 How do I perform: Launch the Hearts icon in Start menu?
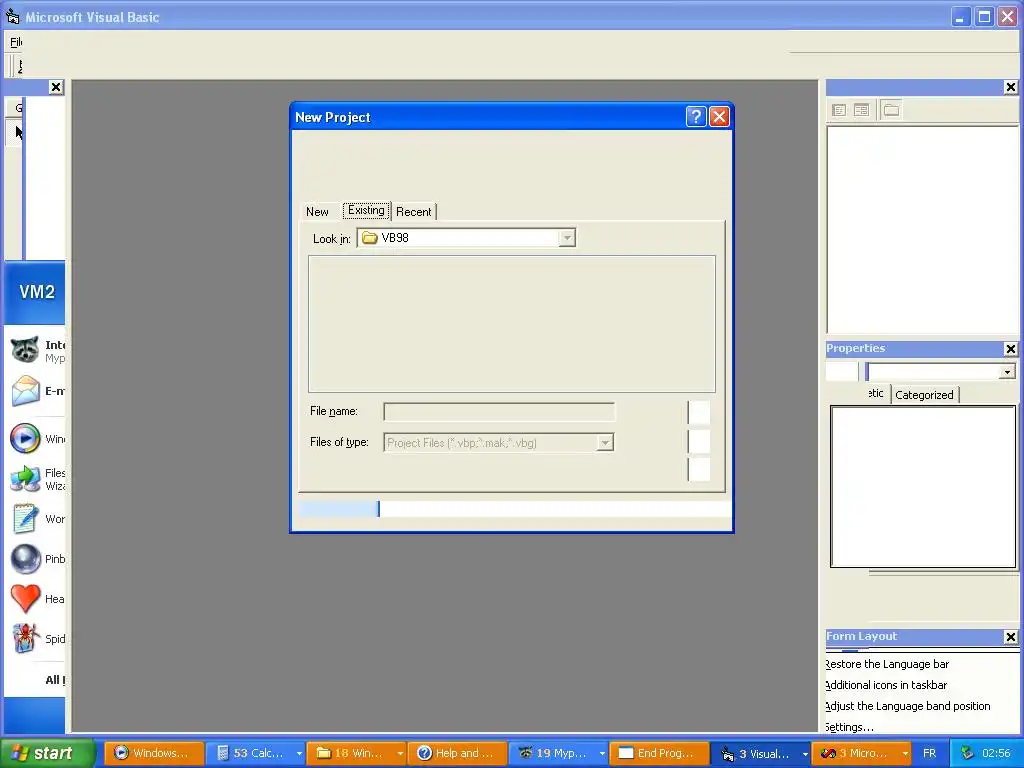pyautogui.click(x=25, y=599)
